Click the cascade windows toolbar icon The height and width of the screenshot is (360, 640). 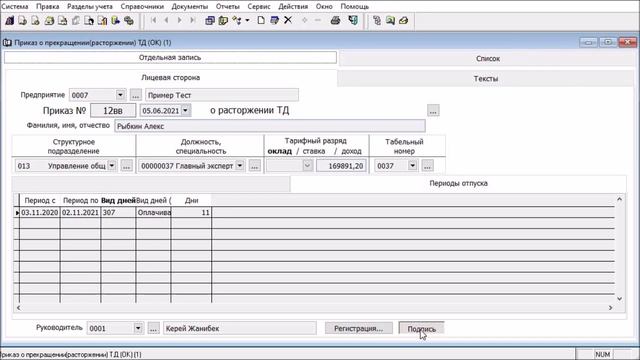click(210, 20)
